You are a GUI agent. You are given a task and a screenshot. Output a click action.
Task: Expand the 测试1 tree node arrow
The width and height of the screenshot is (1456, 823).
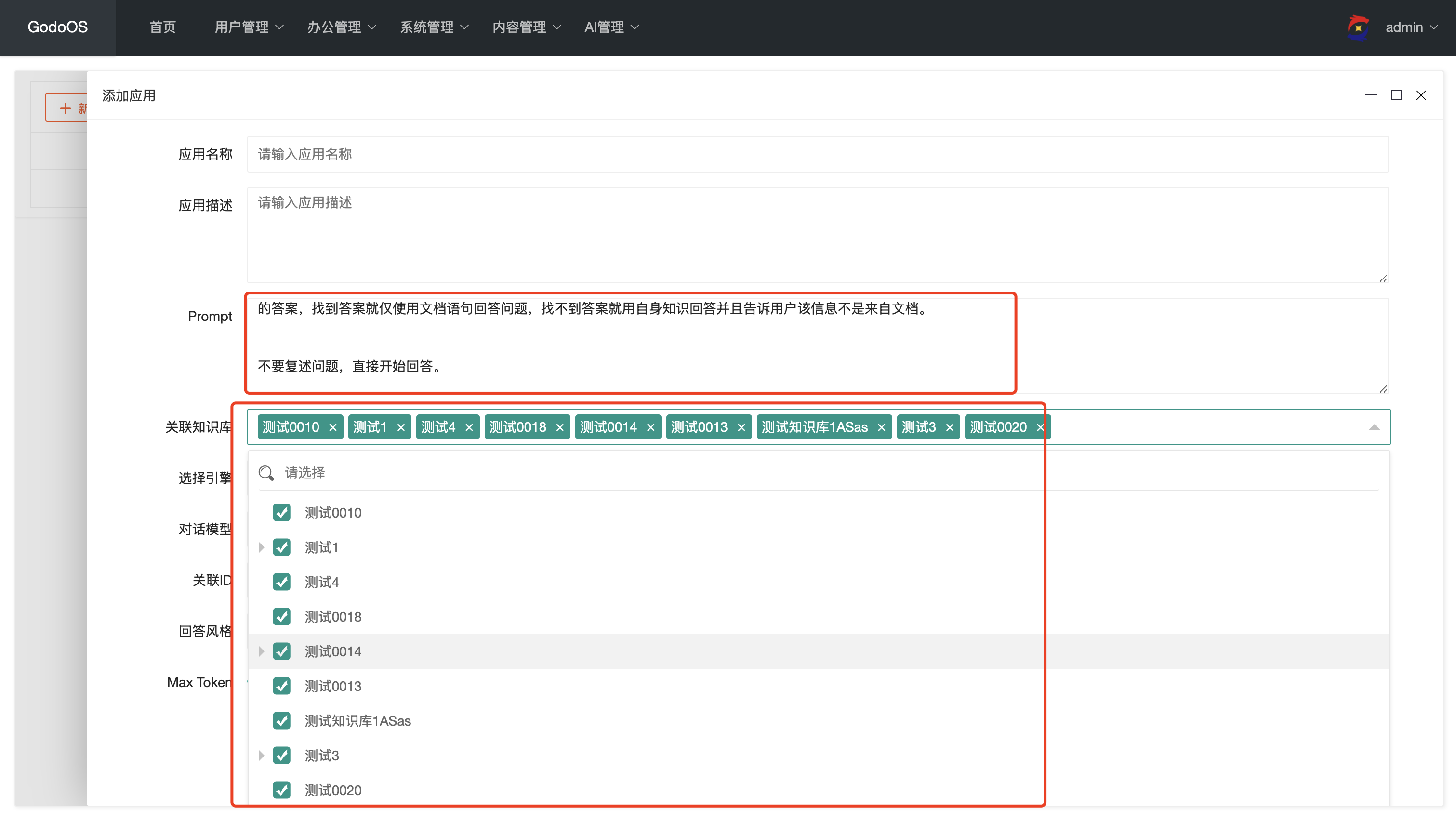(261, 547)
